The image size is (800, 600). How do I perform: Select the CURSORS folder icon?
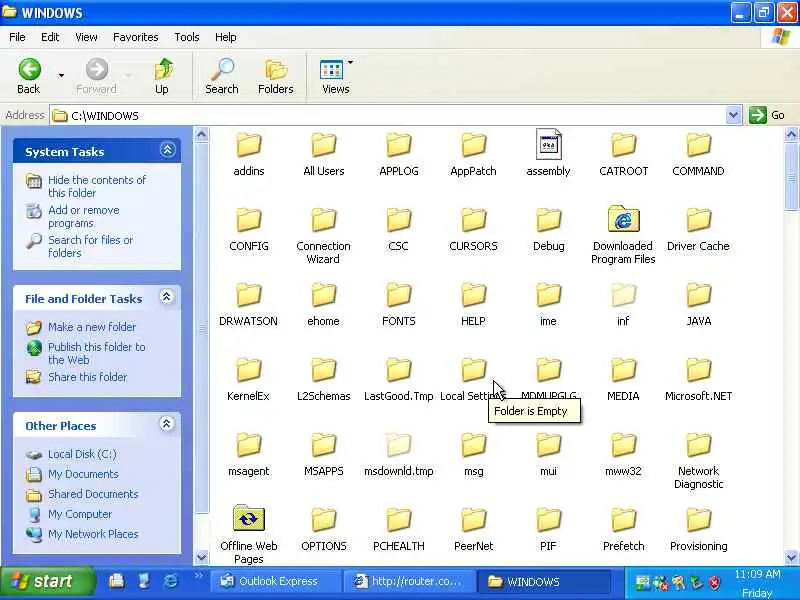click(473, 220)
